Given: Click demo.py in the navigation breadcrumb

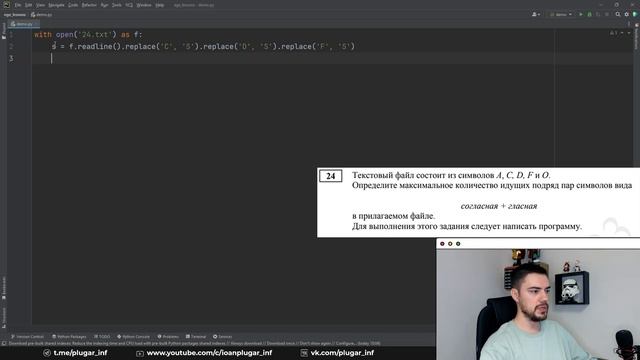Looking at the screenshot, I should click(x=42, y=15).
